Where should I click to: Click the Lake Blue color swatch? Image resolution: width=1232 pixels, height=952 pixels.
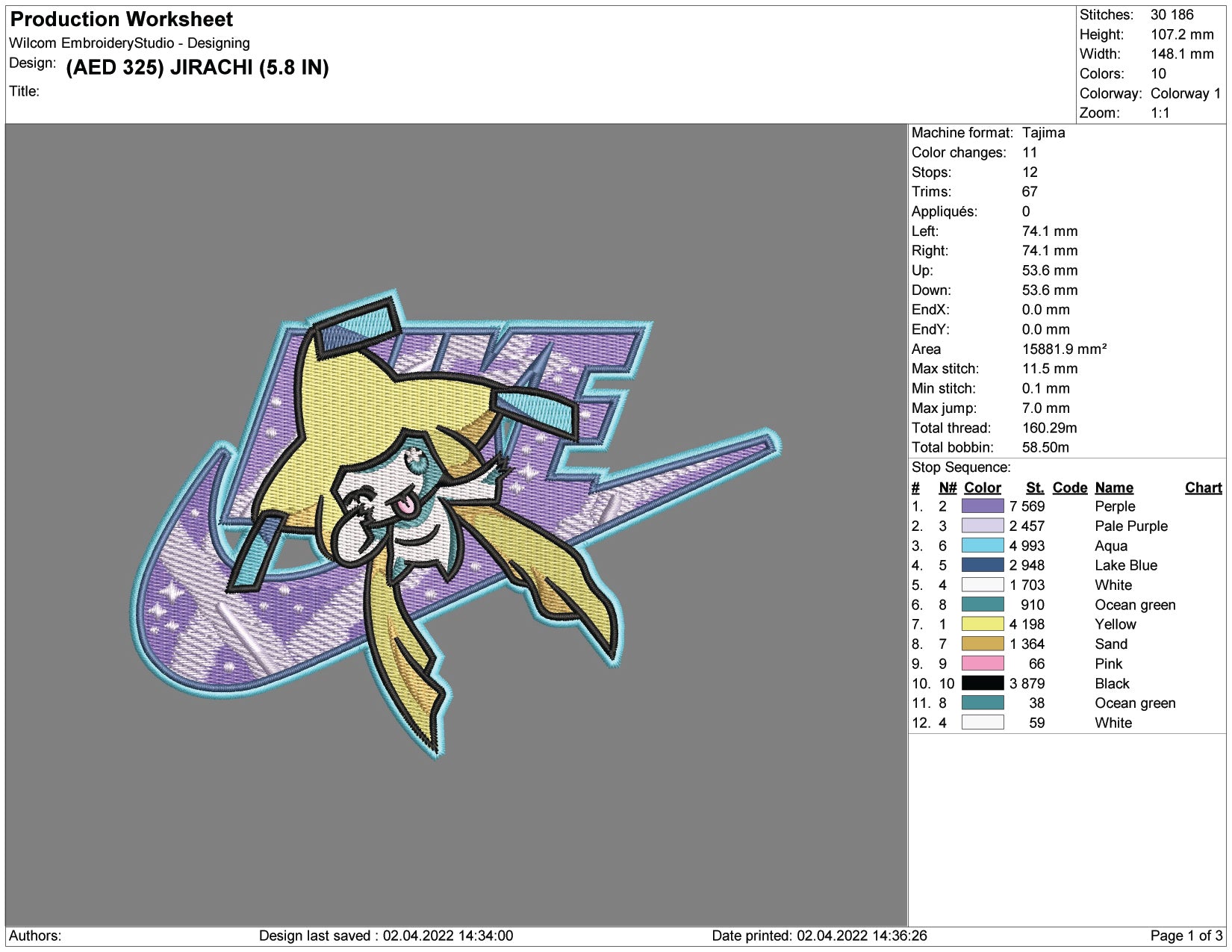point(983,565)
